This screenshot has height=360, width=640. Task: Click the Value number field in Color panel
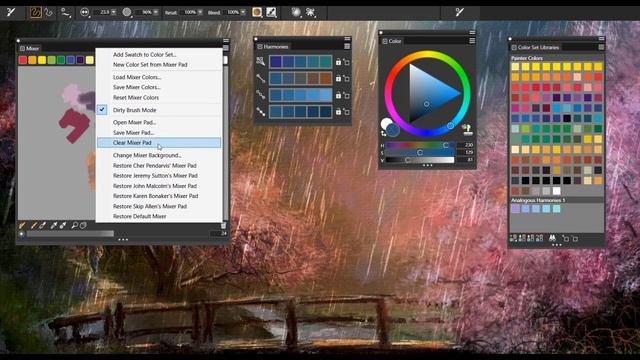coord(466,160)
